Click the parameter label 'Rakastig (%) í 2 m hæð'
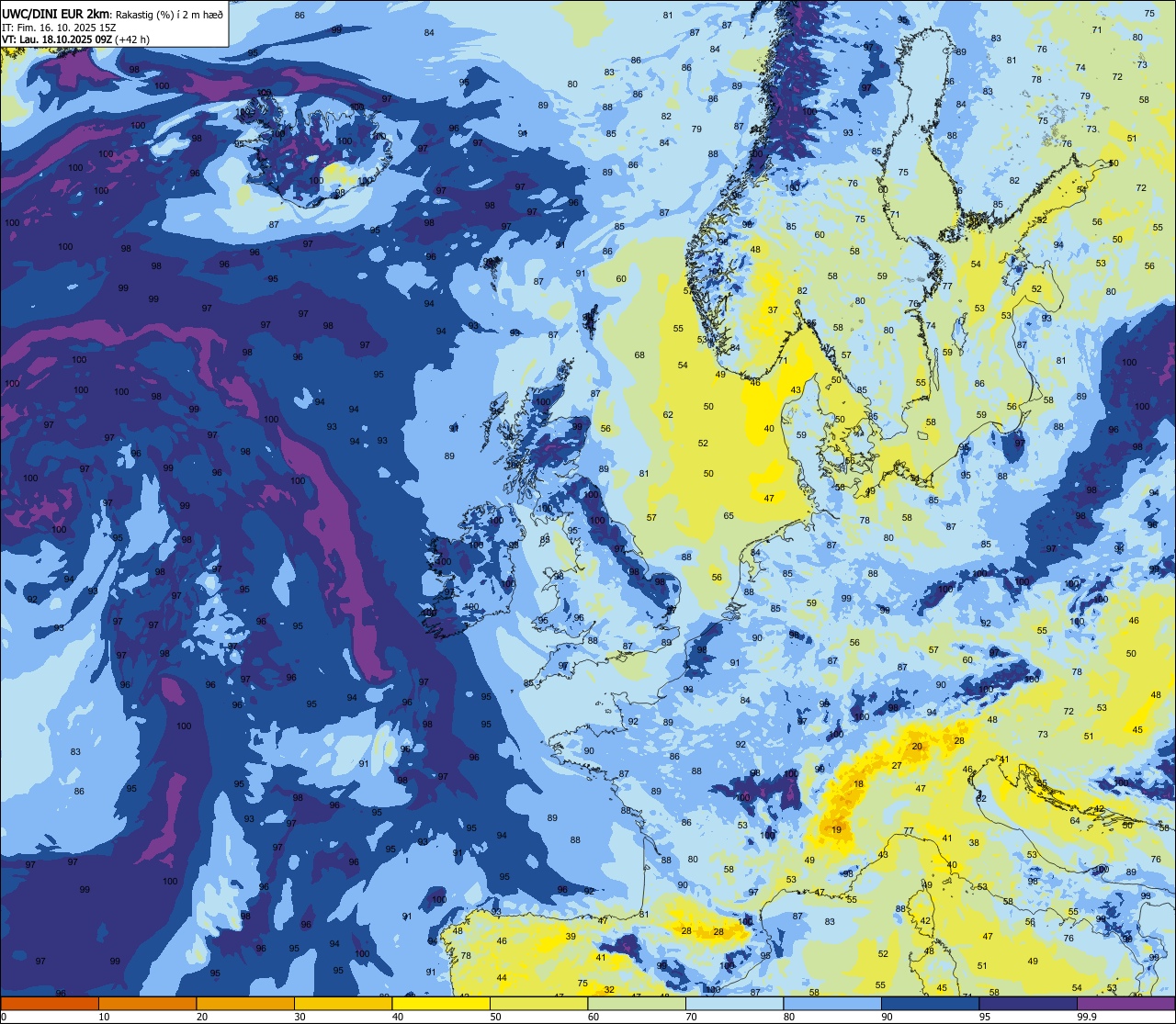 (x=169, y=14)
